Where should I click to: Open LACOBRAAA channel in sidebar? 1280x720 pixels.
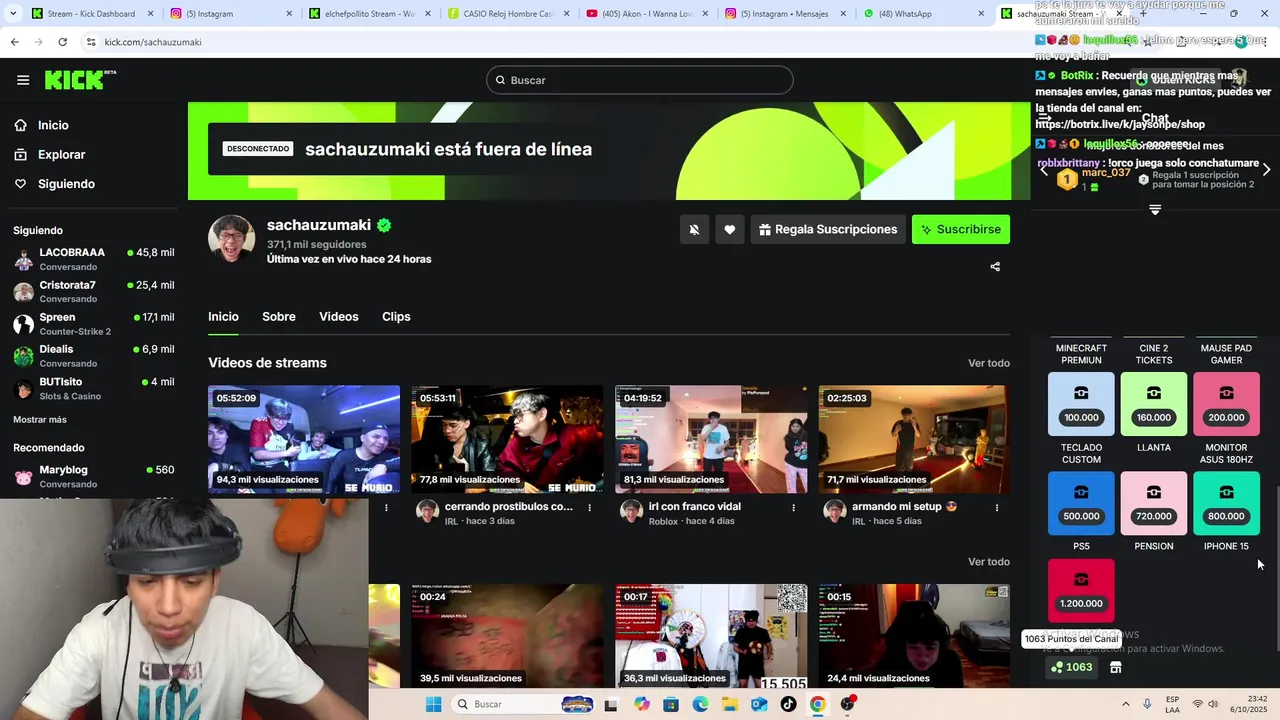click(93, 259)
